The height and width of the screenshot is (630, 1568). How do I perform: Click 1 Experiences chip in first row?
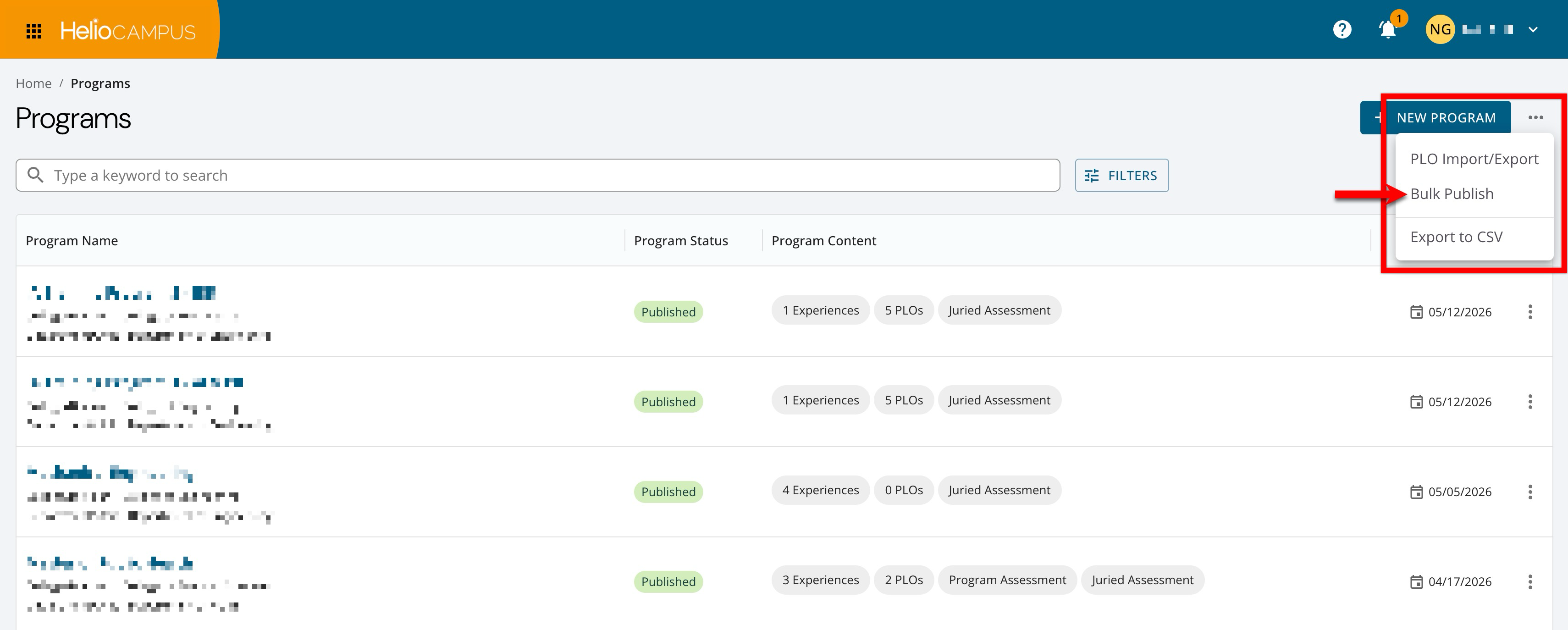(821, 310)
